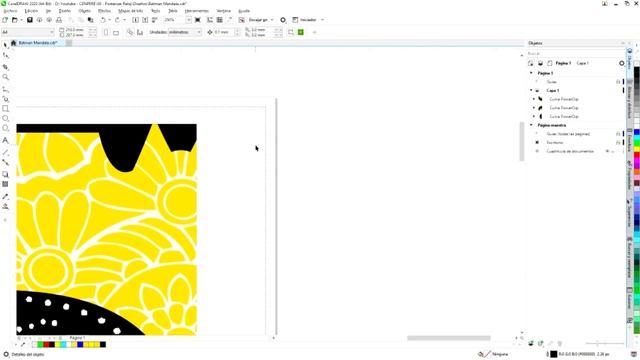This screenshot has width=640, height=360.
Task: Select the Transparency tool
Action: [x=5, y=184]
